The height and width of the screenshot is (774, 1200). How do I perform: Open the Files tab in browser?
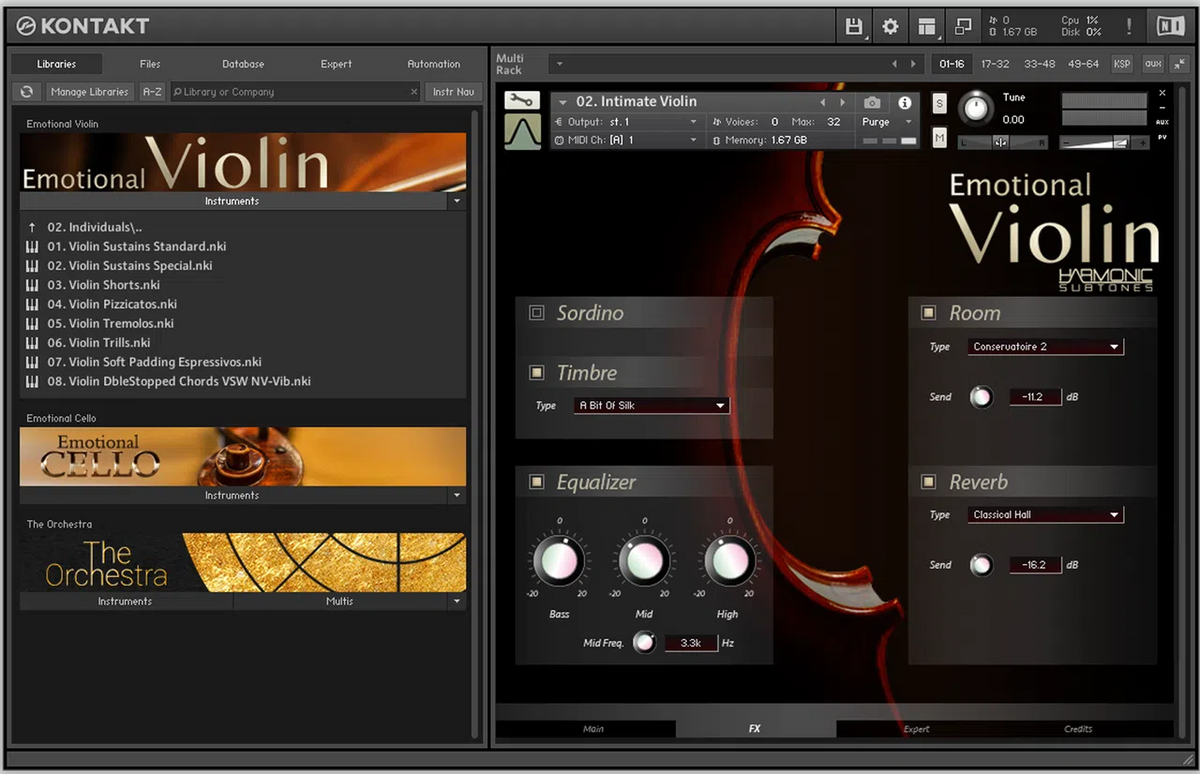pos(150,64)
